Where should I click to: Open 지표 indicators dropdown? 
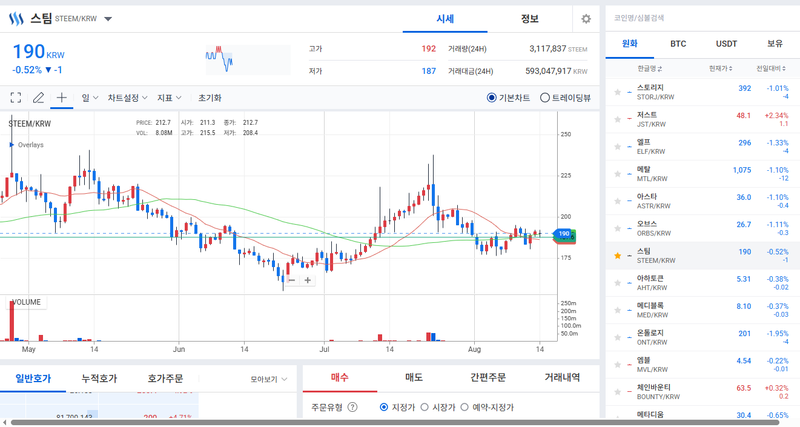169,97
